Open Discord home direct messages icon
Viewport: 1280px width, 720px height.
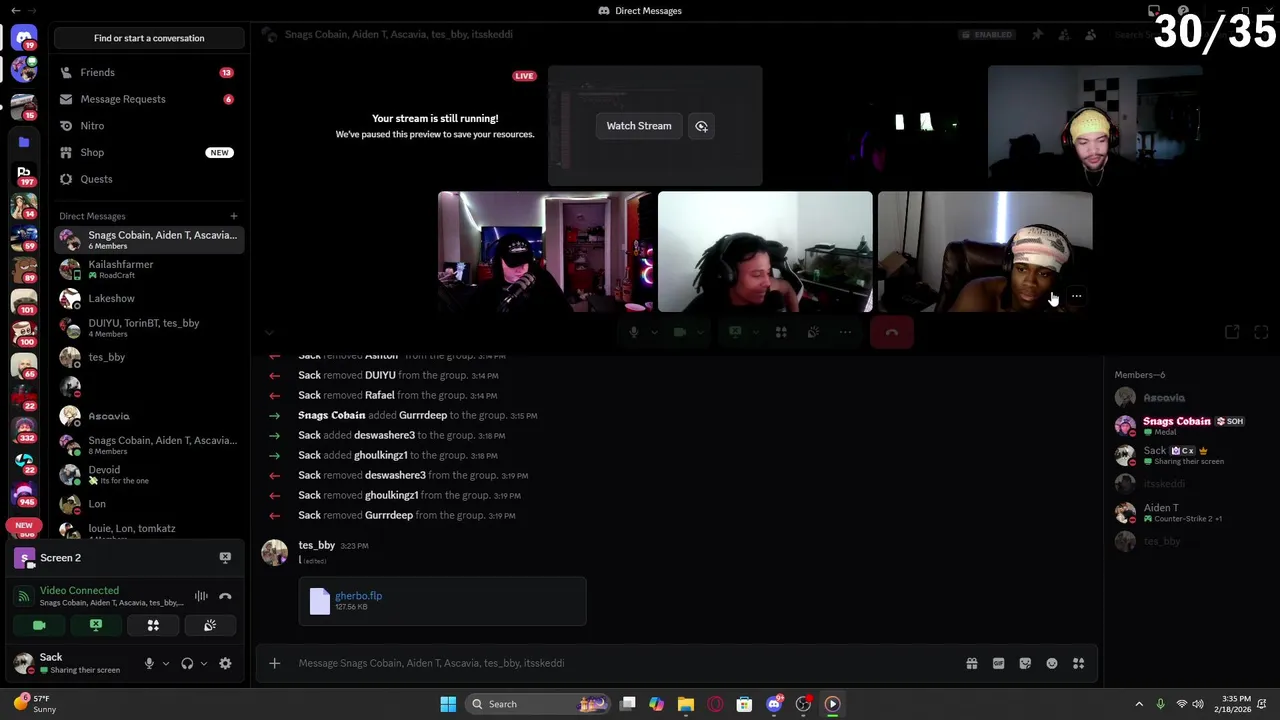point(24,38)
